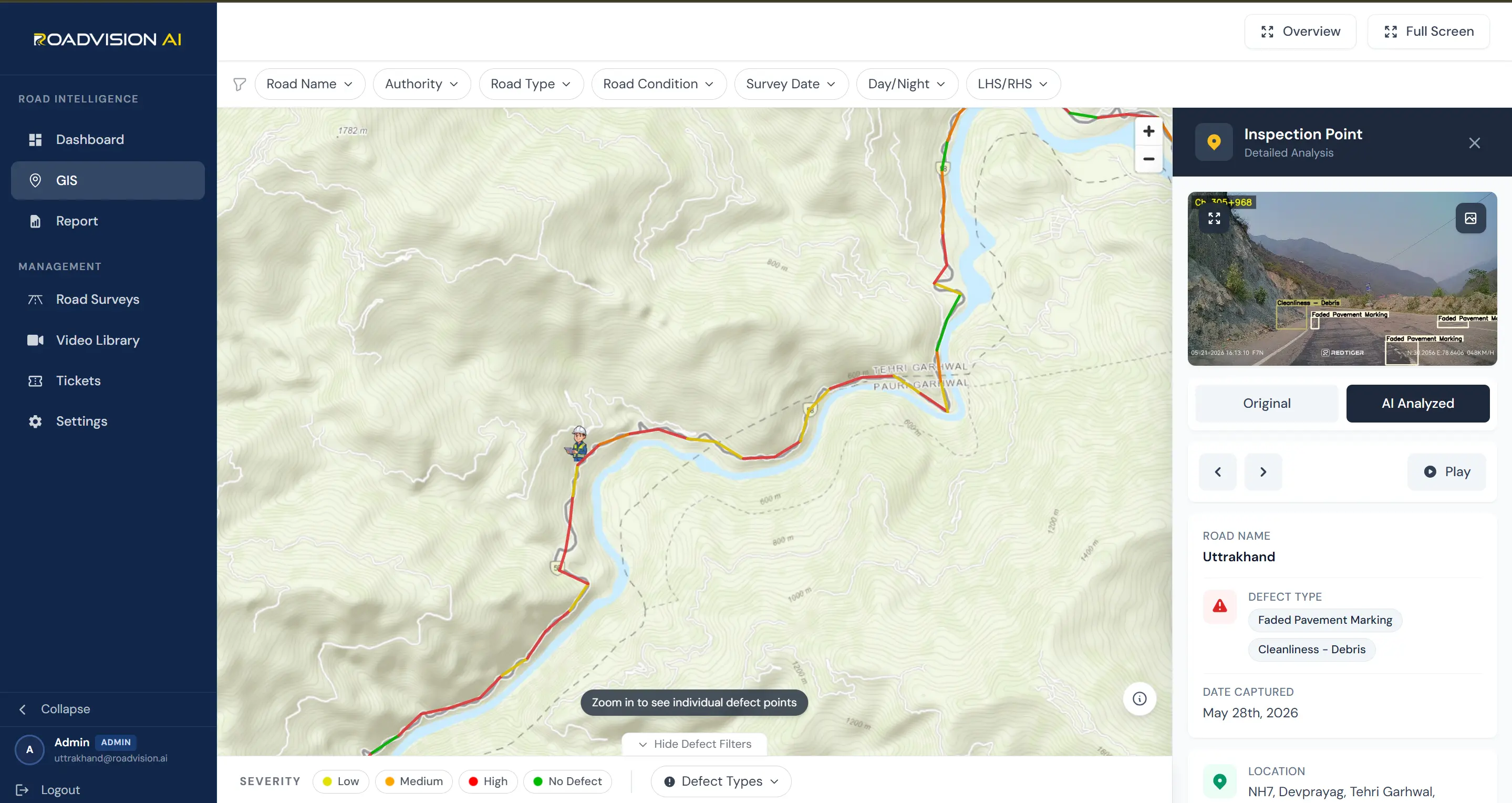
Task: Click the red High severity dot
Action: 473,782
